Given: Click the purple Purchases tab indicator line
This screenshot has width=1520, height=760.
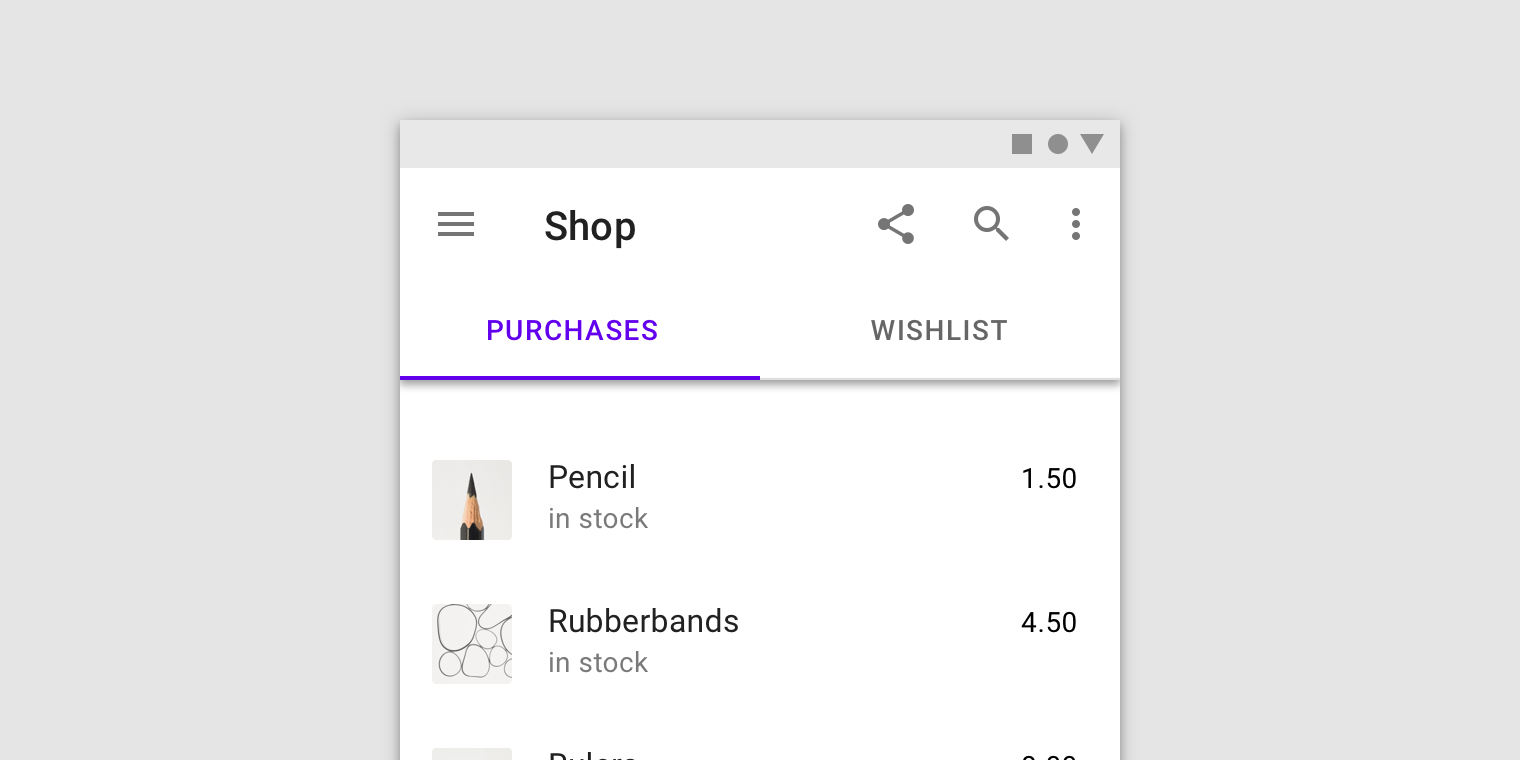Looking at the screenshot, I should click(580, 378).
